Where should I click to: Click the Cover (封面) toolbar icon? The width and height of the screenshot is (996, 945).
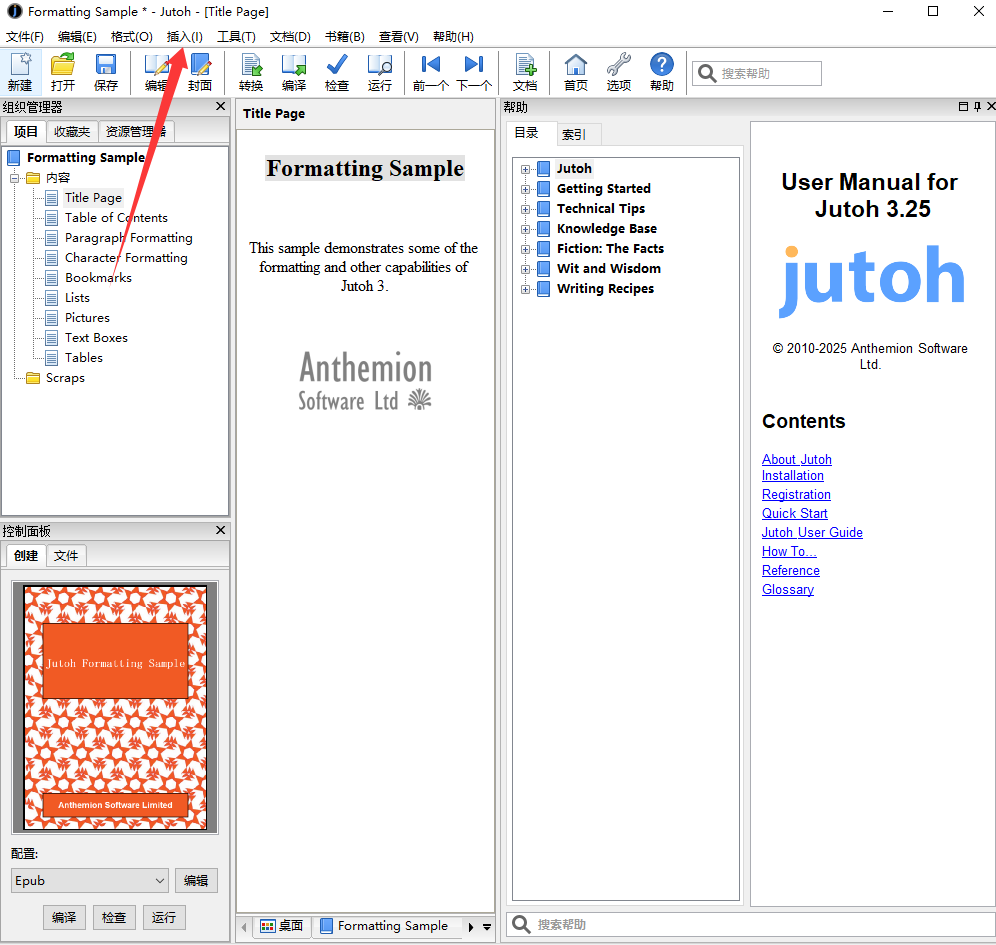click(x=199, y=72)
